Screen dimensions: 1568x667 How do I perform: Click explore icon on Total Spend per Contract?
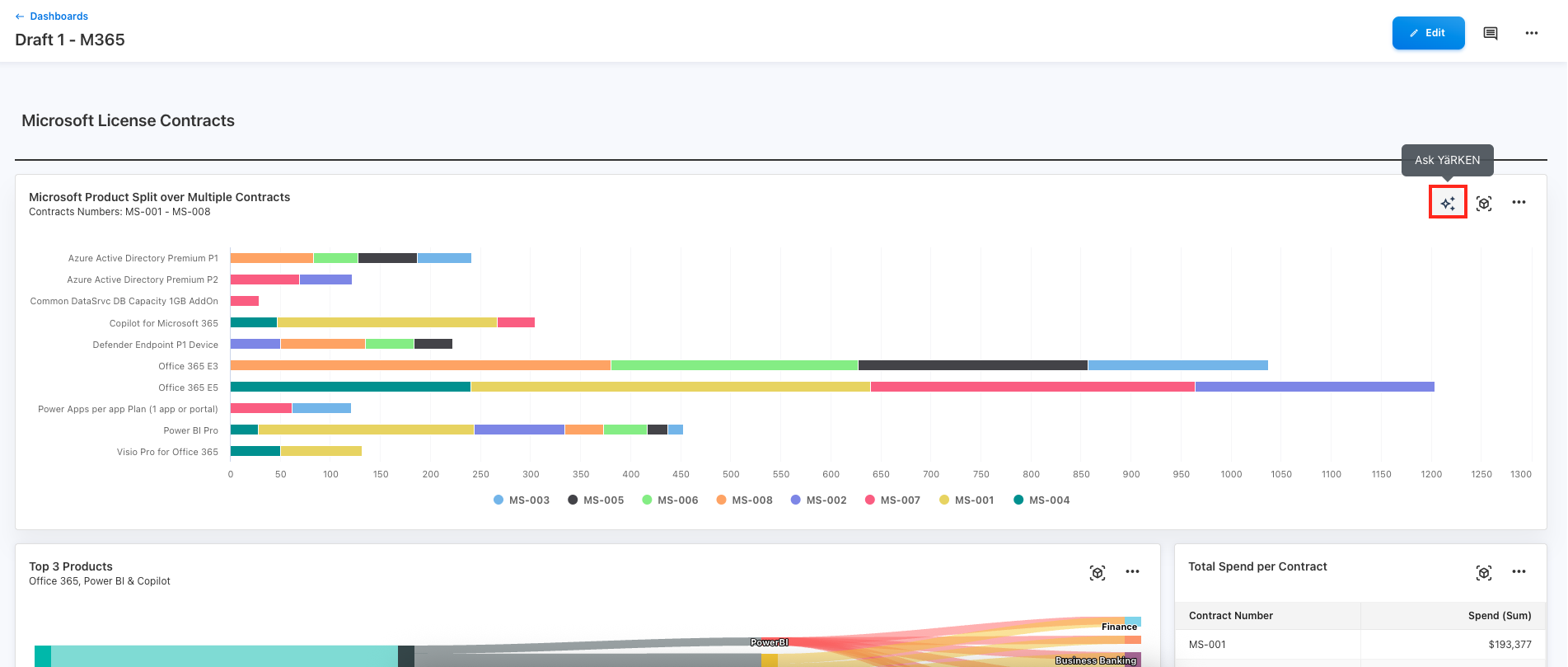pyautogui.click(x=1483, y=572)
